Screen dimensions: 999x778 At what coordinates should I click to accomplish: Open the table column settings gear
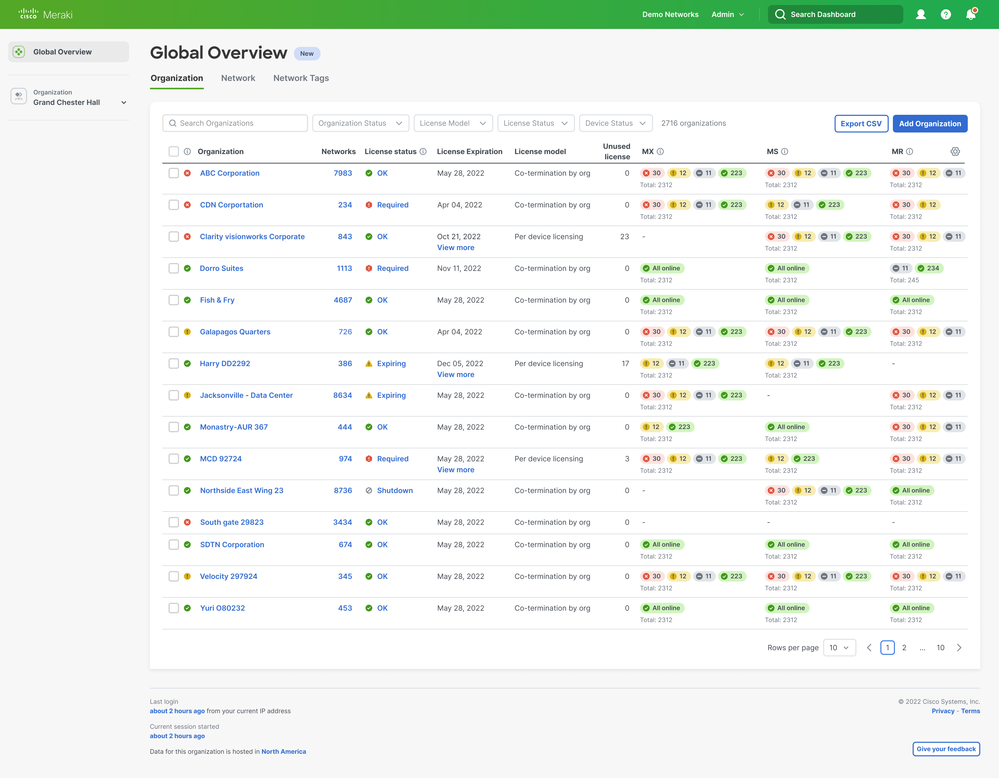955,152
